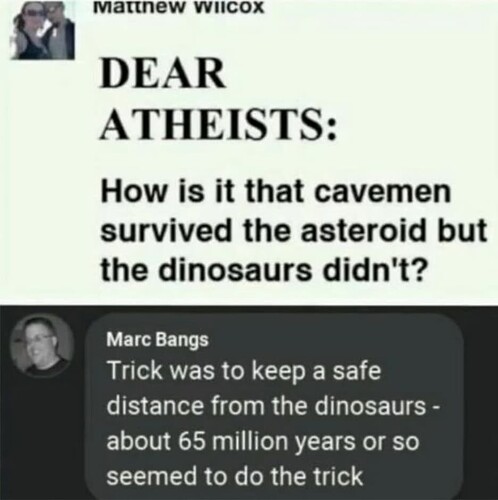
Task: Click comment line 'Trick was to keep a safe'
Action: pyautogui.click(x=244, y=371)
